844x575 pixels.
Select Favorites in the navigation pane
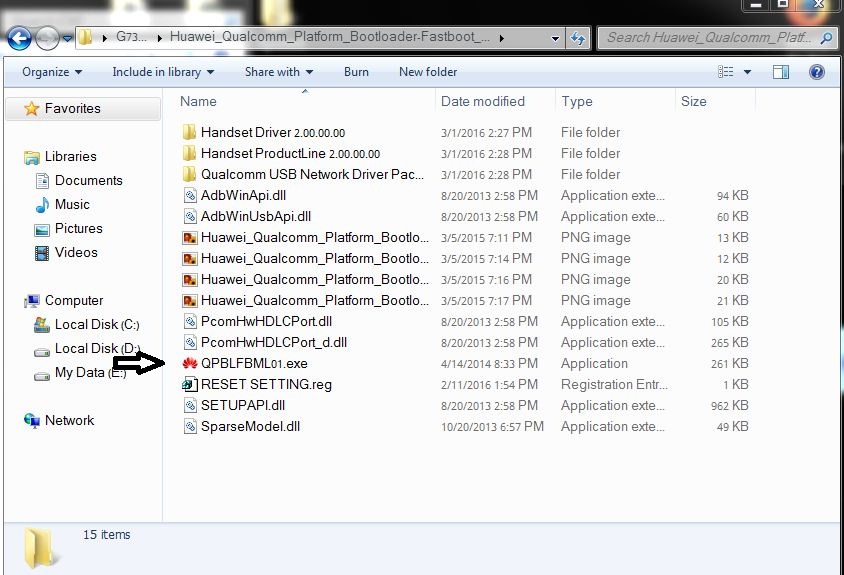[x=73, y=109]
